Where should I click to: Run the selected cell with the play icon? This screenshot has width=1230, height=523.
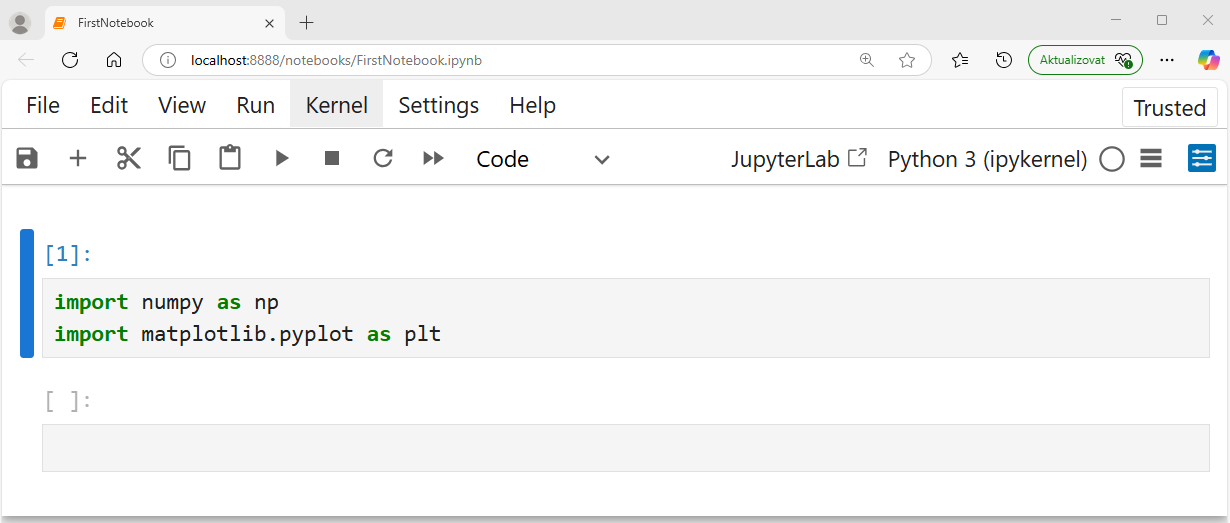[x=282, y=158]
